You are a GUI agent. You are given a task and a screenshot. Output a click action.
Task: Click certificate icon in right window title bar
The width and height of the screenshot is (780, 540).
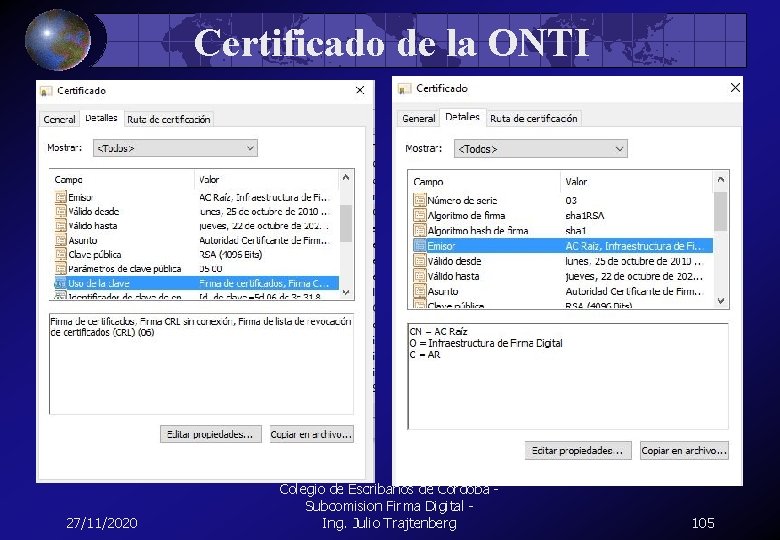(x=404, y=89)
